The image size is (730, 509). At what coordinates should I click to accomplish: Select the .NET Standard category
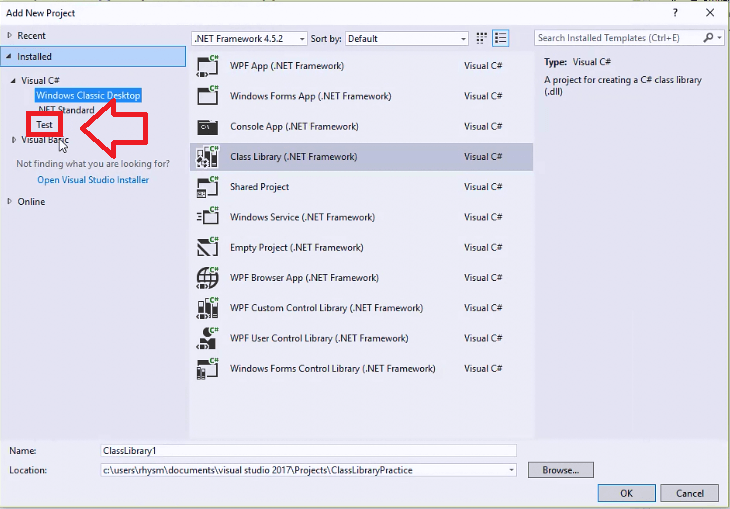coord(66,110)
